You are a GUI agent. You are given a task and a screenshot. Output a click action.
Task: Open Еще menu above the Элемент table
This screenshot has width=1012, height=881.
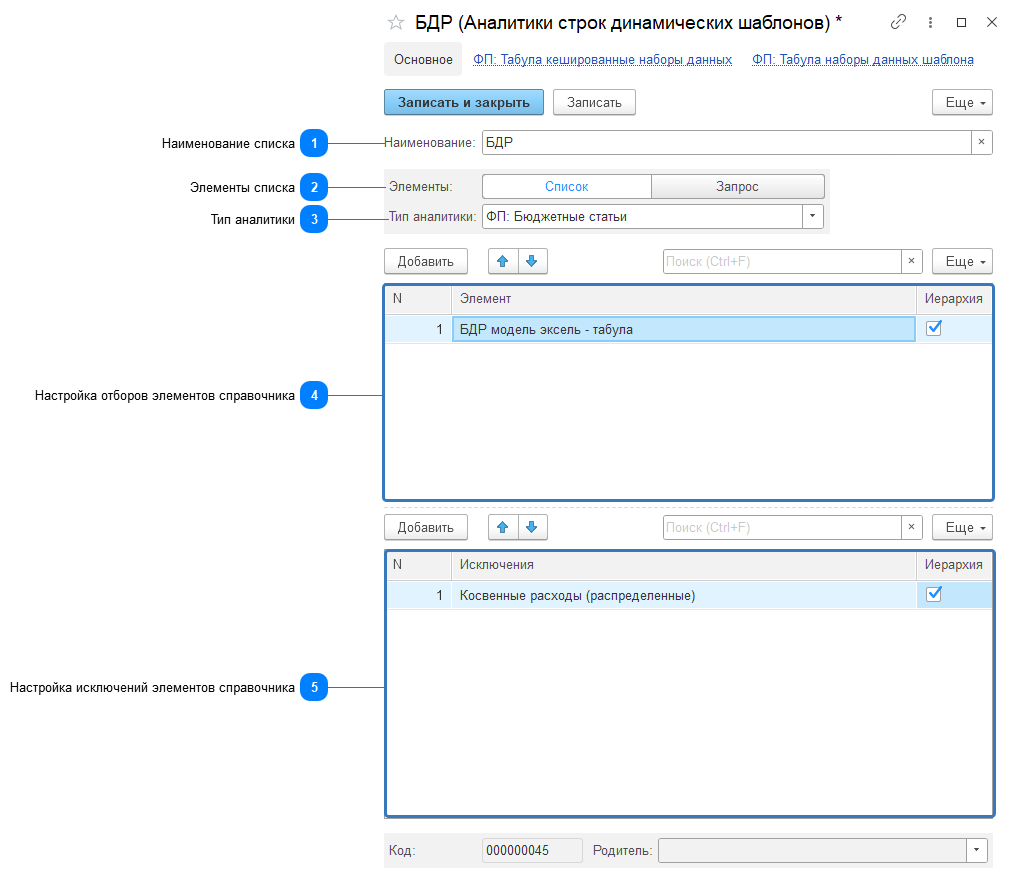(962, 261)
